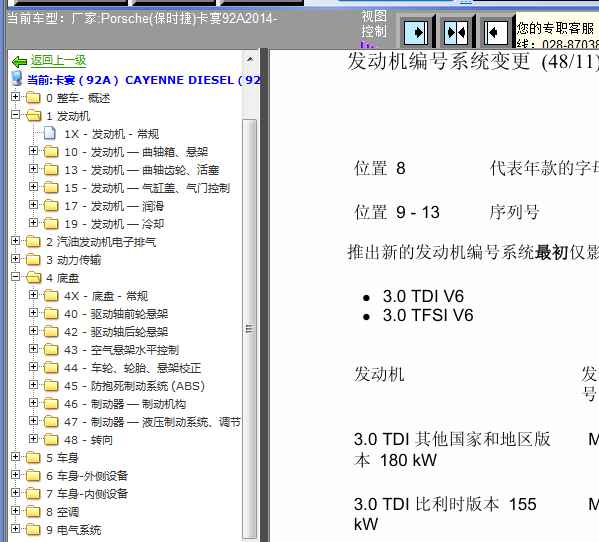Expand 10 - 发动机 曲轴箱、悬架 node
599x542 pixels.
(x=34, y=150)
